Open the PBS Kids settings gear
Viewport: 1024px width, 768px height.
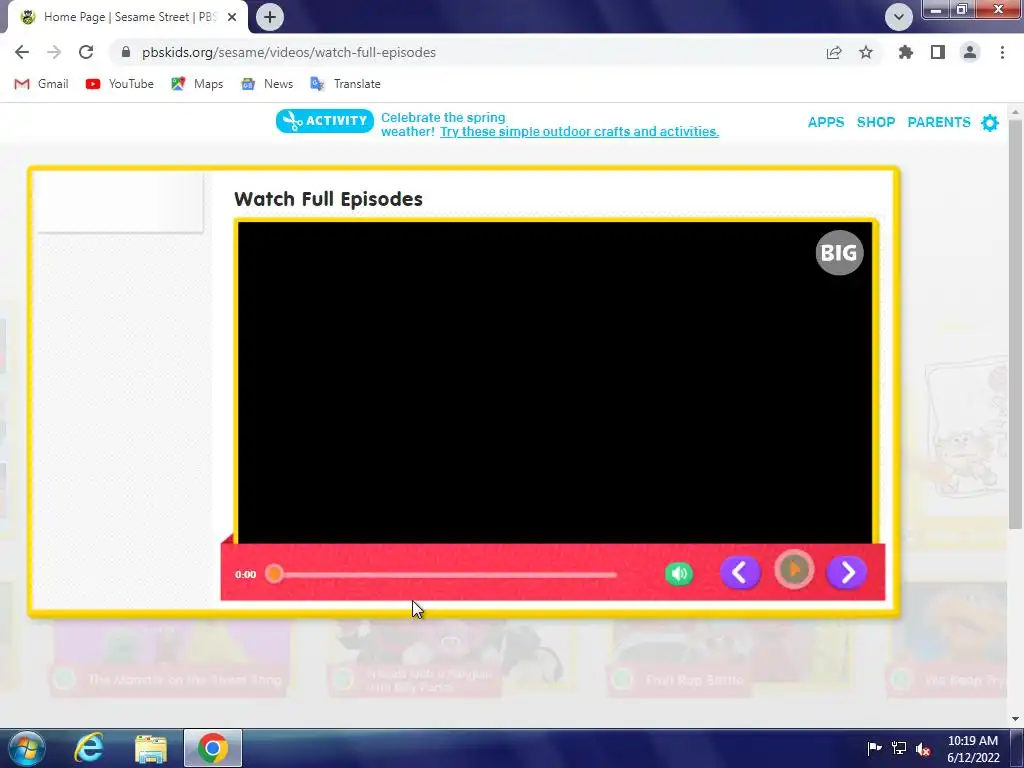pos(990,123)
